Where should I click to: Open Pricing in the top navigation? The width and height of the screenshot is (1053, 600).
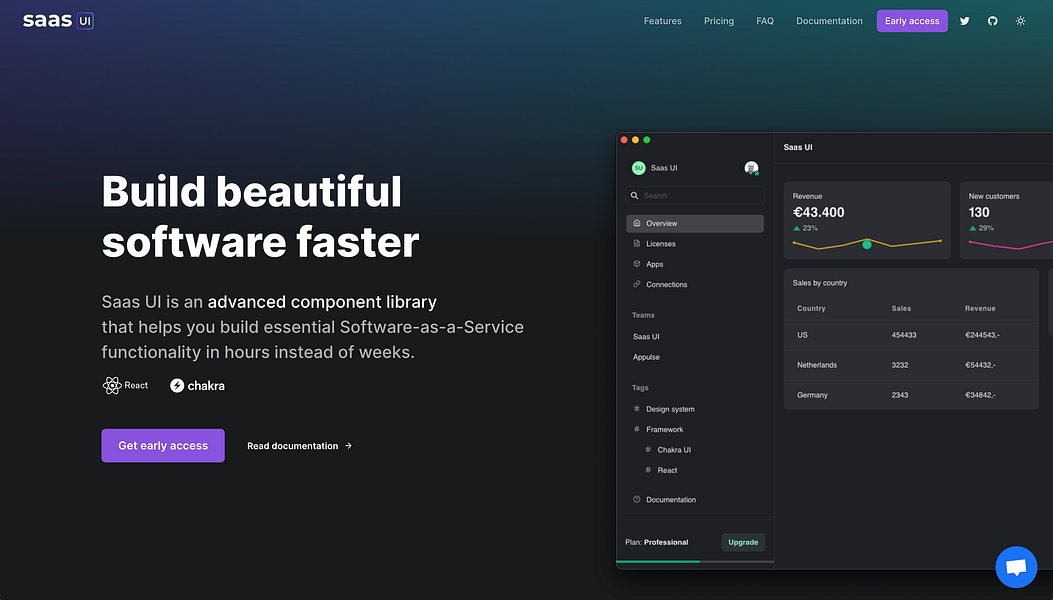click(719, 21)
